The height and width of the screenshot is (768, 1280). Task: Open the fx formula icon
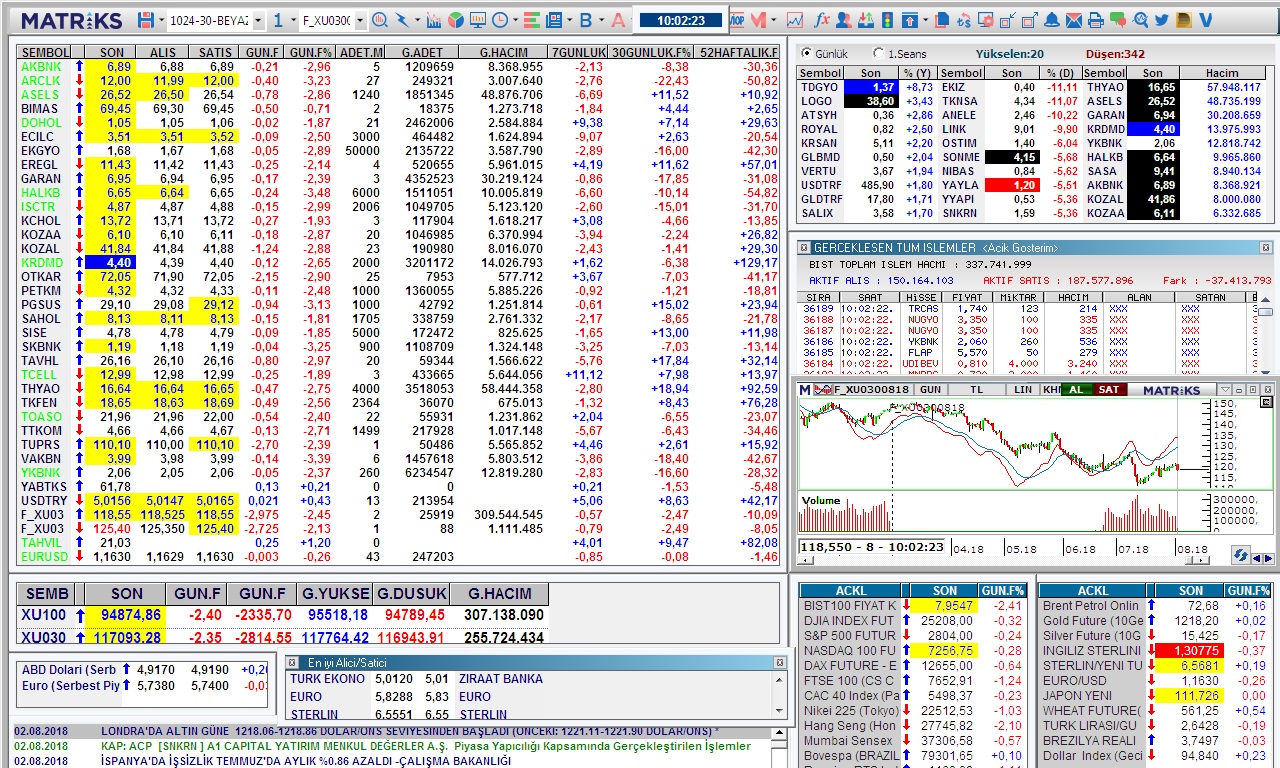point(822,20)
